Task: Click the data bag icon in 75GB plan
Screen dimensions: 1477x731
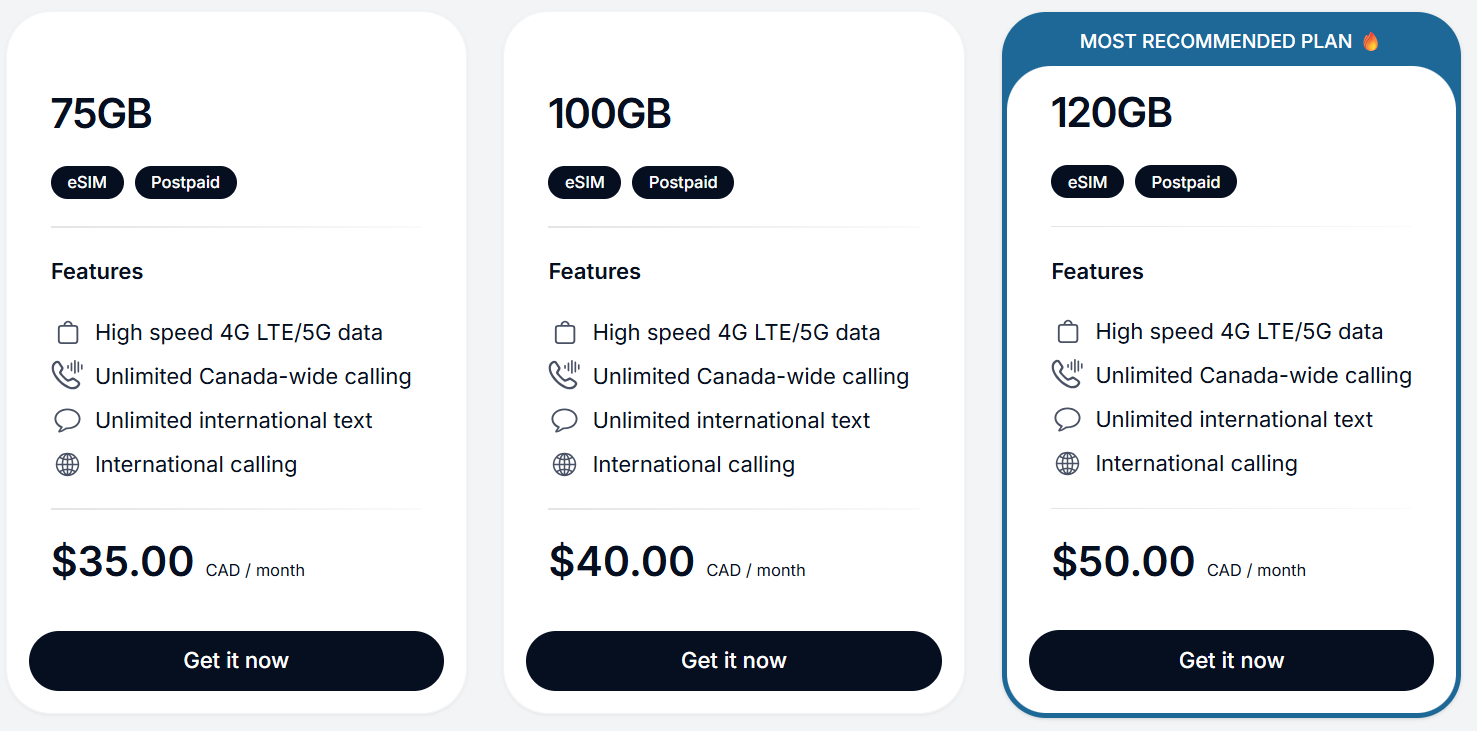Action: [x=67, y=333]
